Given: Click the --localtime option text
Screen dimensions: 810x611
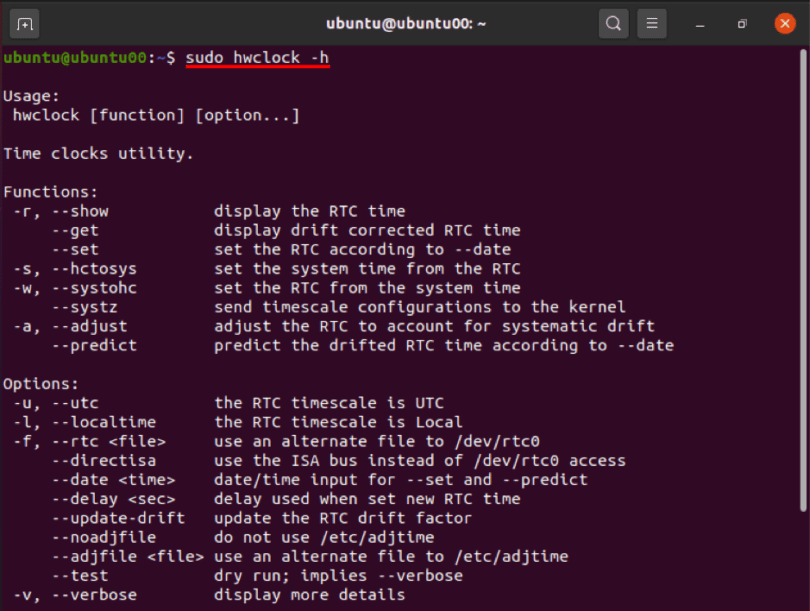Looking at the screenshot, I should pos(102,422).
